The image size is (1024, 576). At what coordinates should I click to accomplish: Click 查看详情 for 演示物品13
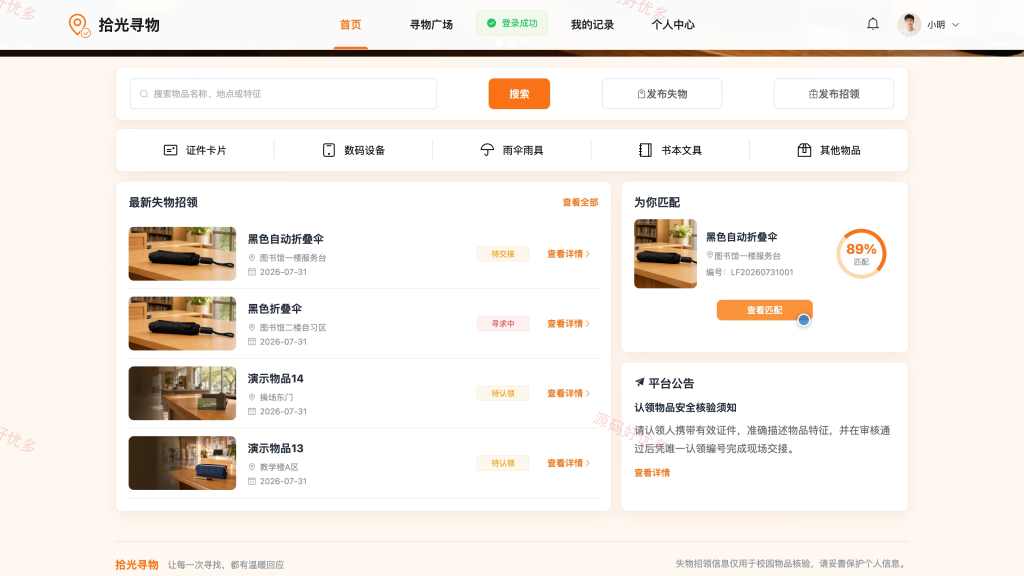tap(568, 463)
